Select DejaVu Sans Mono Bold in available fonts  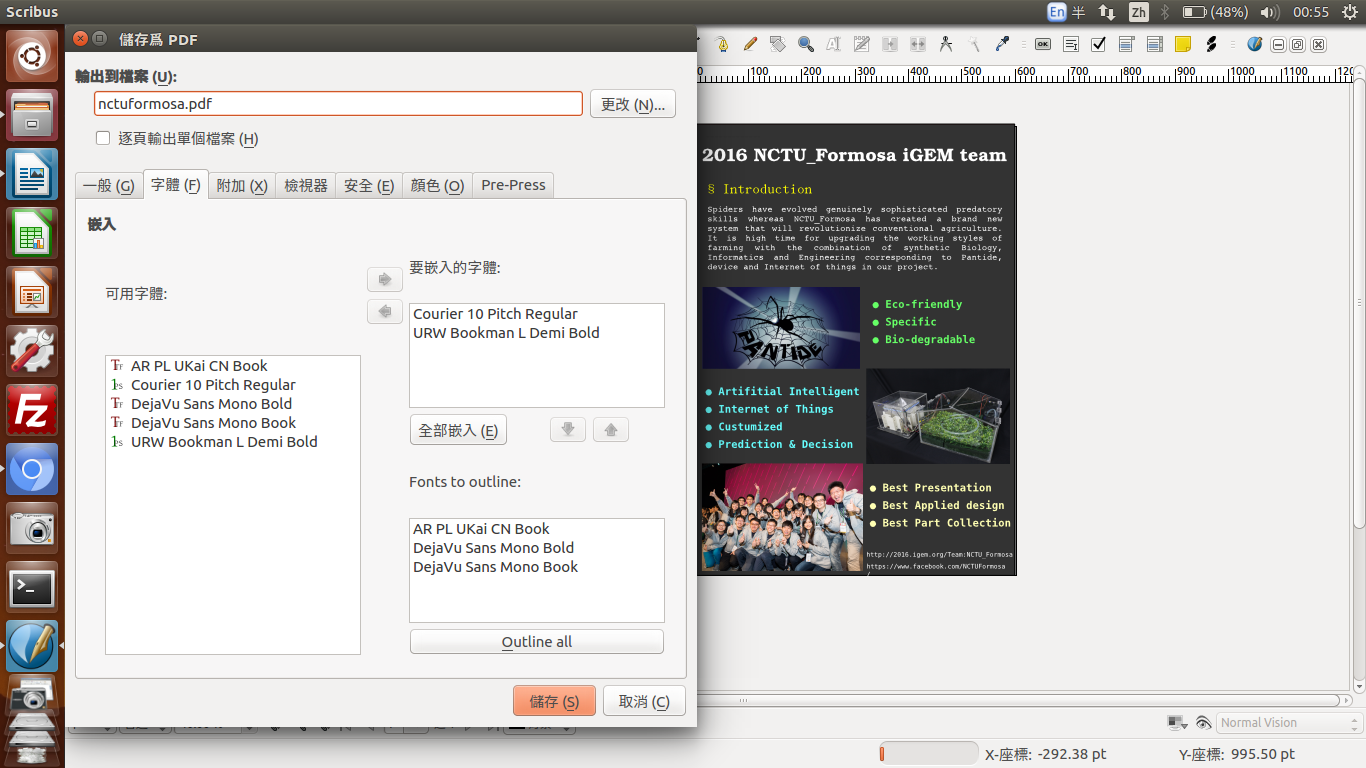(x=211, y=404)
